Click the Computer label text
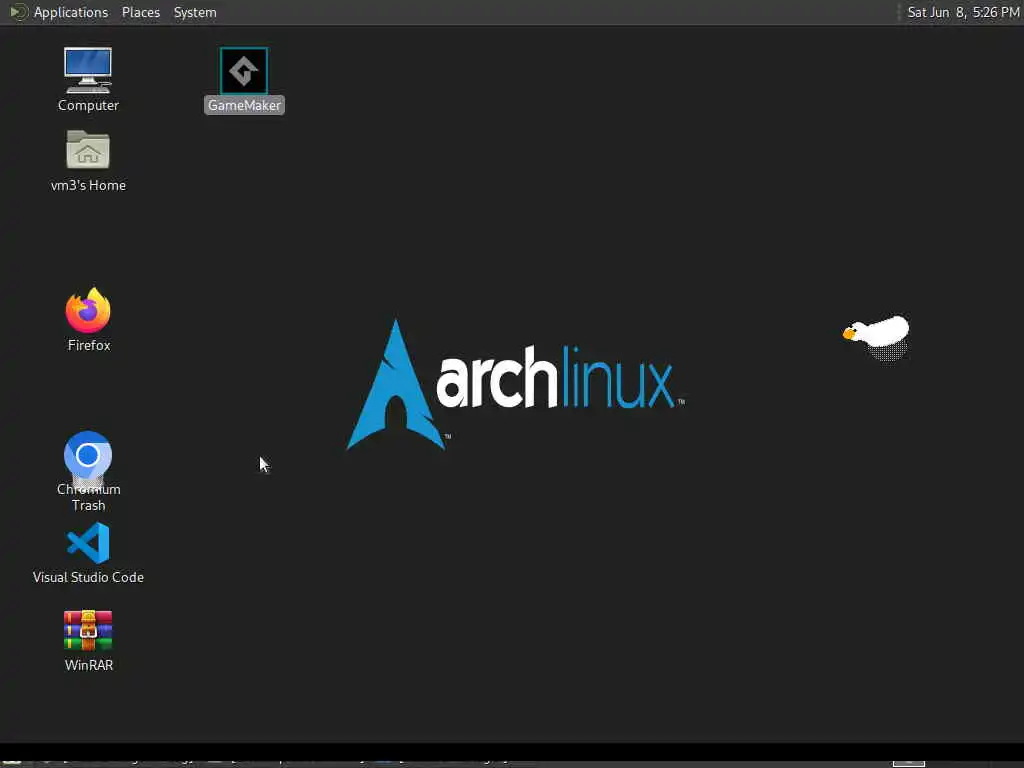1024x768 pixels. click(88, 105)
